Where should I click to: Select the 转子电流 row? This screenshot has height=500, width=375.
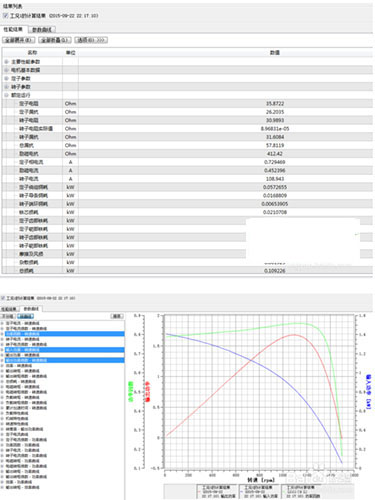tap(187, 179)
